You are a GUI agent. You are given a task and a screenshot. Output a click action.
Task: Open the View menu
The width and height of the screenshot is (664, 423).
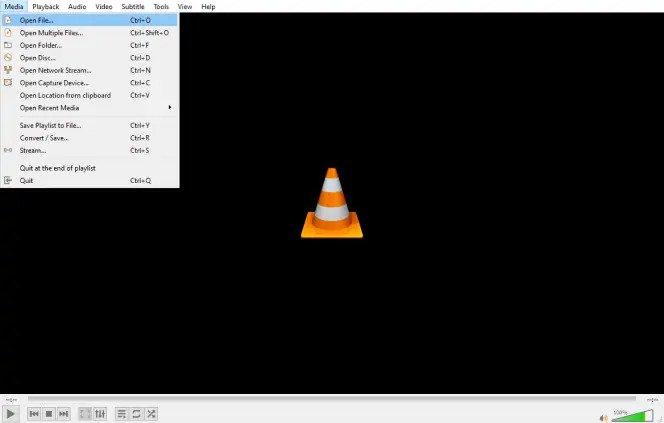(x=185, y=6)
